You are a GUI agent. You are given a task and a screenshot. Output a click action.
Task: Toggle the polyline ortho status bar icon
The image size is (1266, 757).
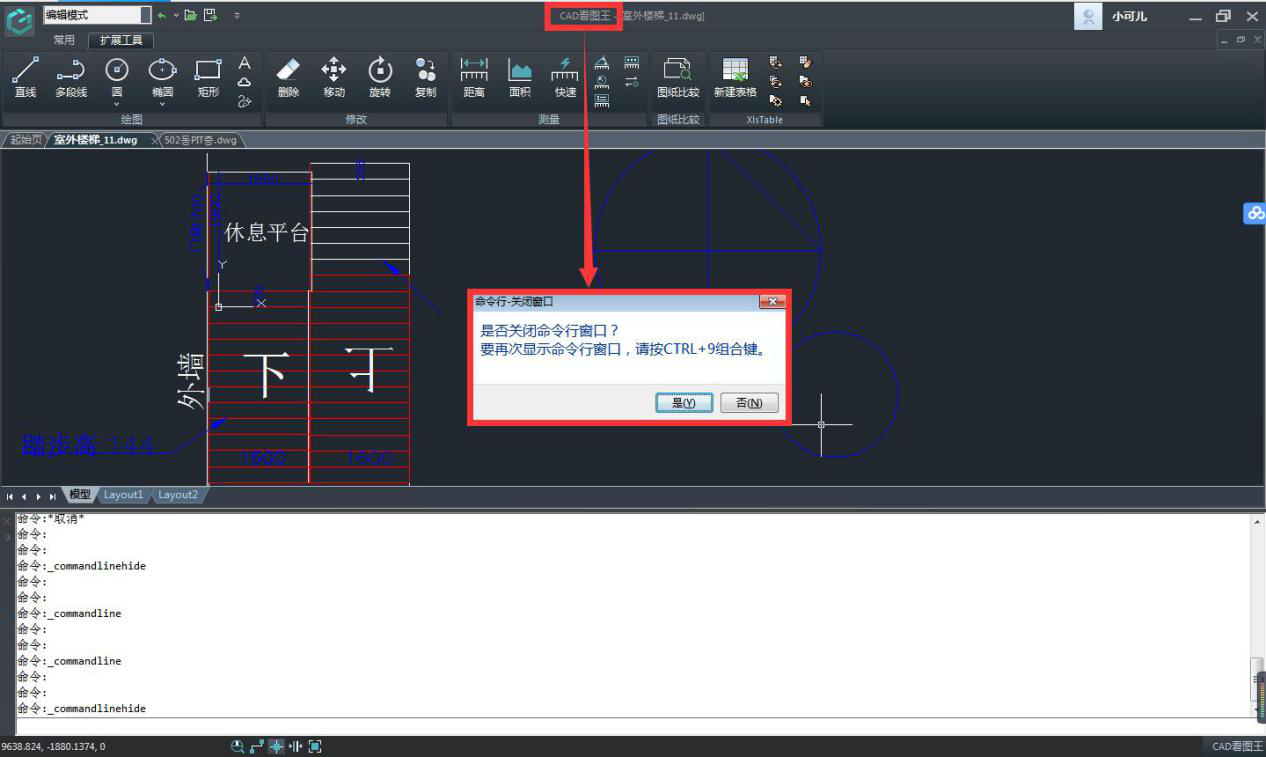click(257, 746)
